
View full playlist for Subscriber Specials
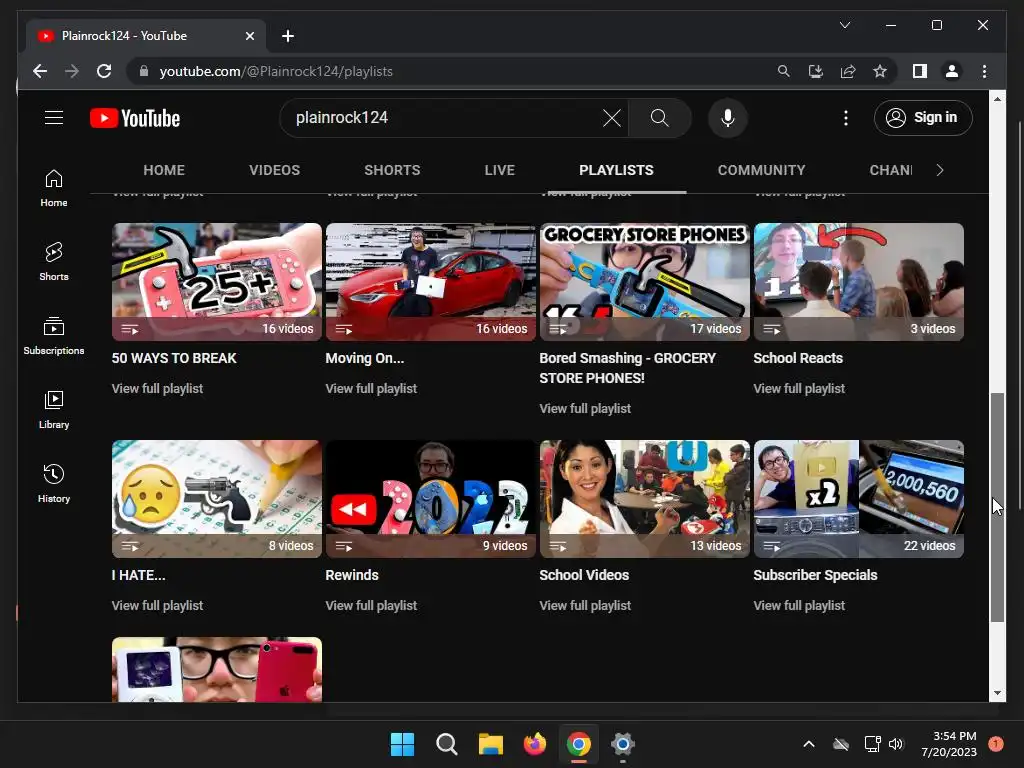799,605
